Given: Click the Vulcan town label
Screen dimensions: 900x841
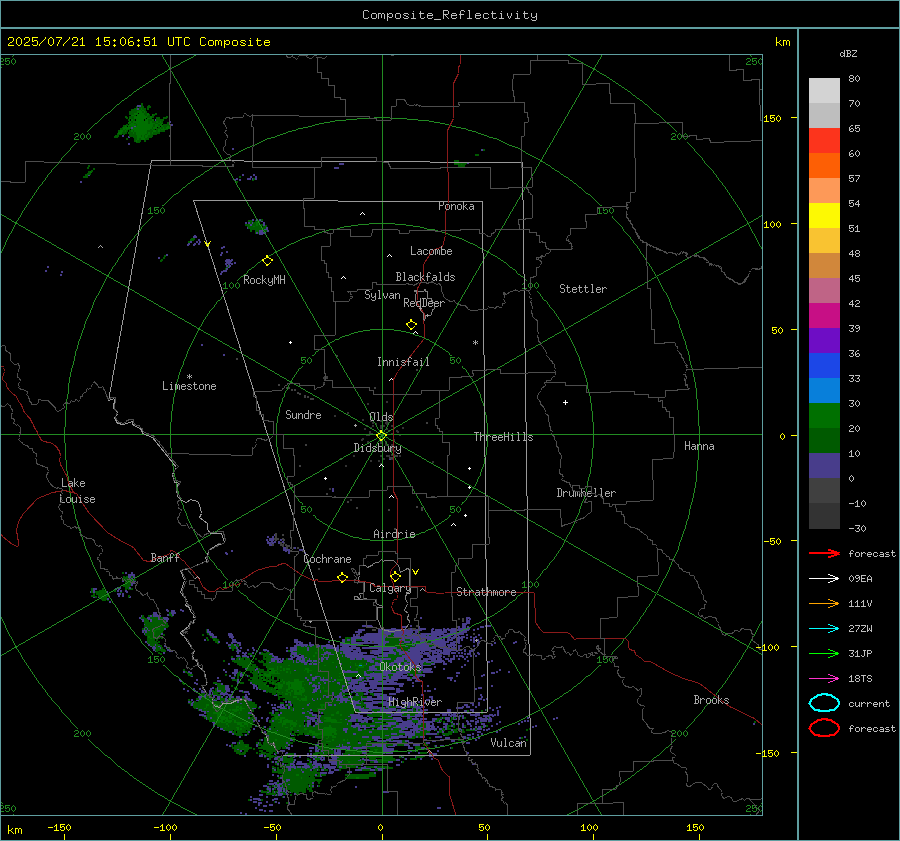Looking at the screenshot, I should [509, 743].
